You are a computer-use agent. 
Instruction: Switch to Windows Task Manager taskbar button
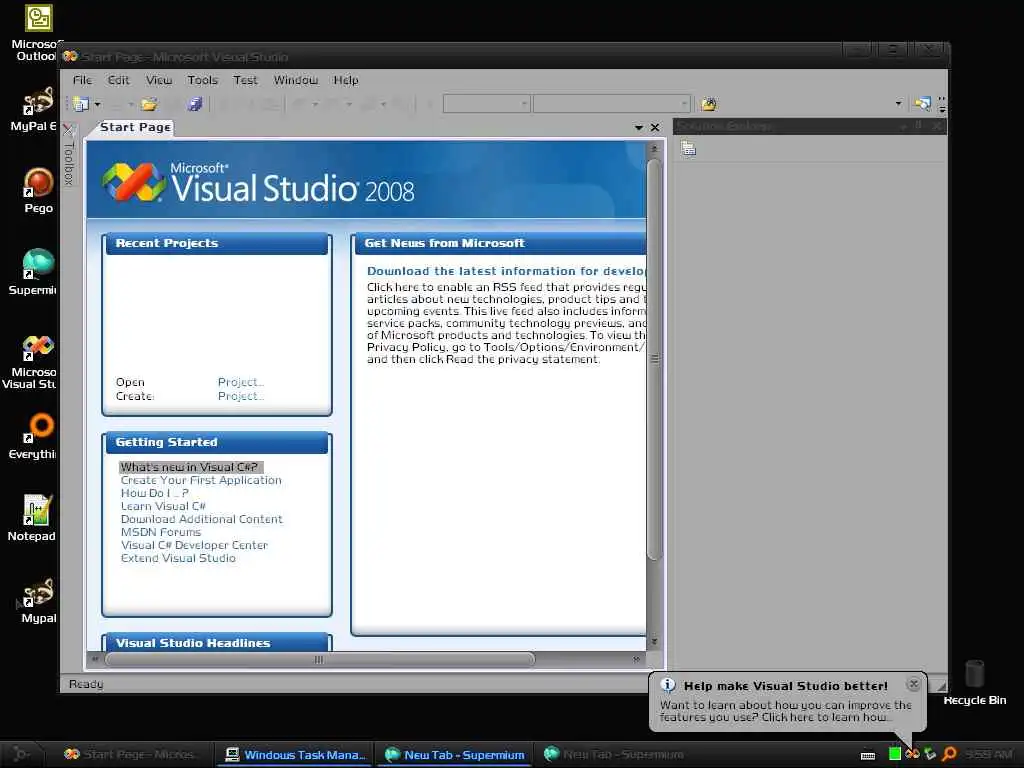[294, 754]
